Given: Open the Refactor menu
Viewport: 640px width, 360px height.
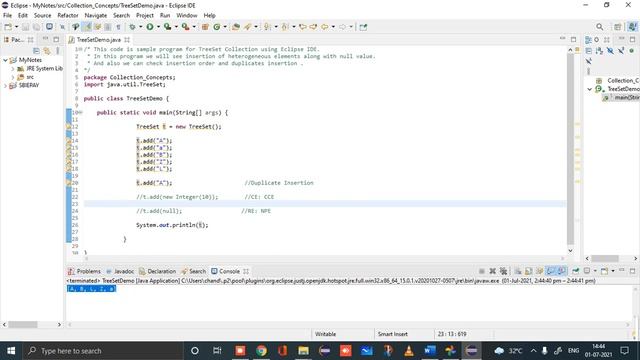Looking at the screenshot, I should tap(68, 16).
